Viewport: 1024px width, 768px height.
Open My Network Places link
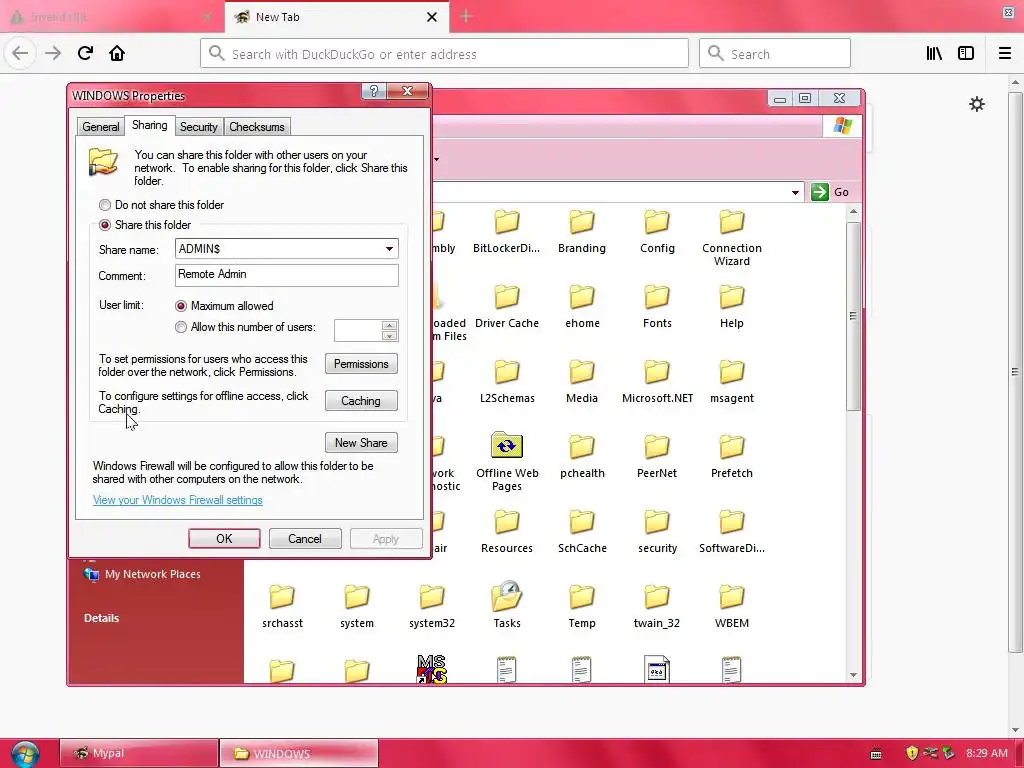point(142,574)
